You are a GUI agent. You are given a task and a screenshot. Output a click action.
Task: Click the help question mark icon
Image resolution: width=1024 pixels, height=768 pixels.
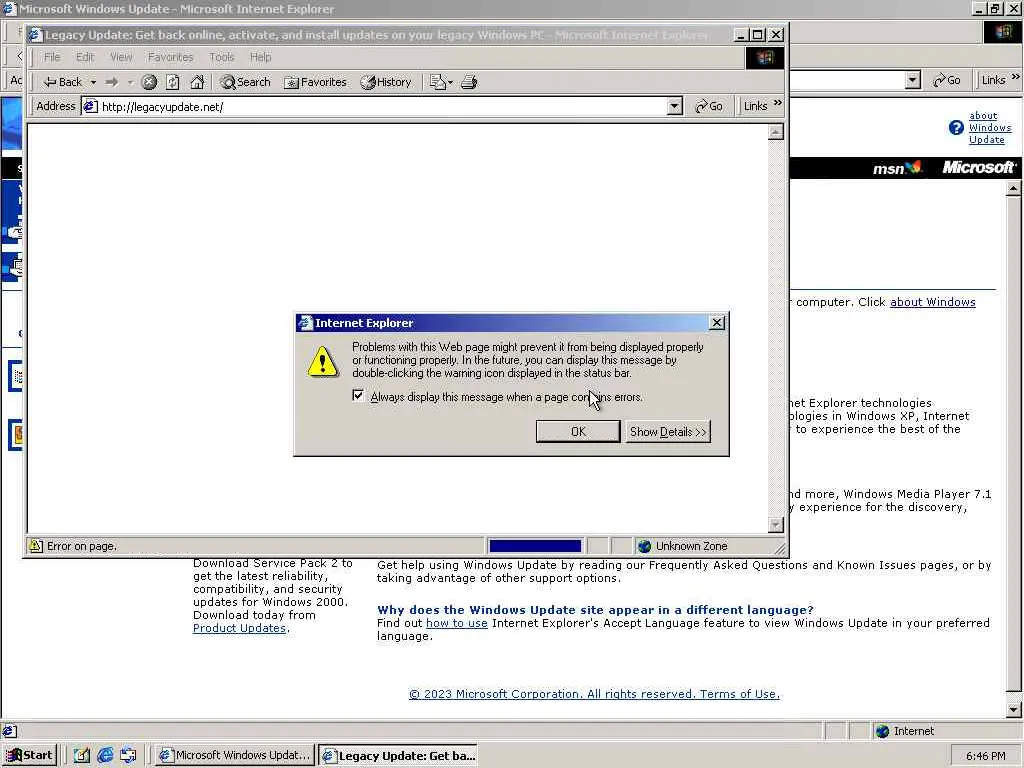coord(956,128)
